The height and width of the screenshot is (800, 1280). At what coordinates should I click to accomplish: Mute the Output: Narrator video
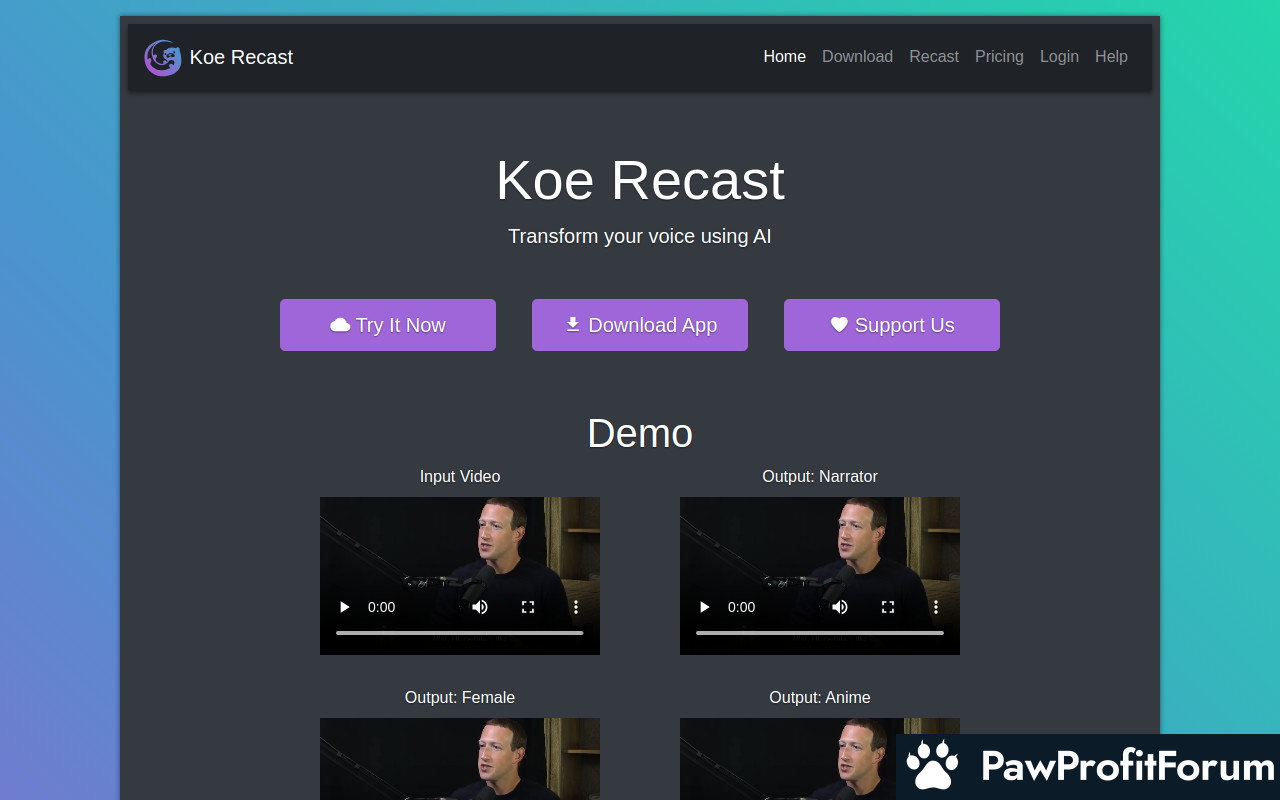(x=840, y=607)
